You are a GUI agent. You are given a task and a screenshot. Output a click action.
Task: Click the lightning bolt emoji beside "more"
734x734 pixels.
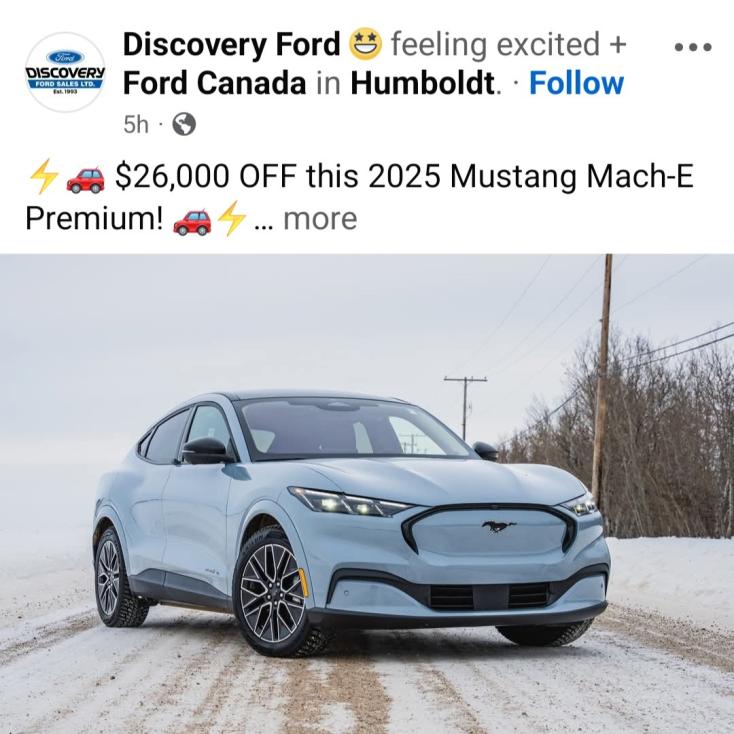(232, 218)
